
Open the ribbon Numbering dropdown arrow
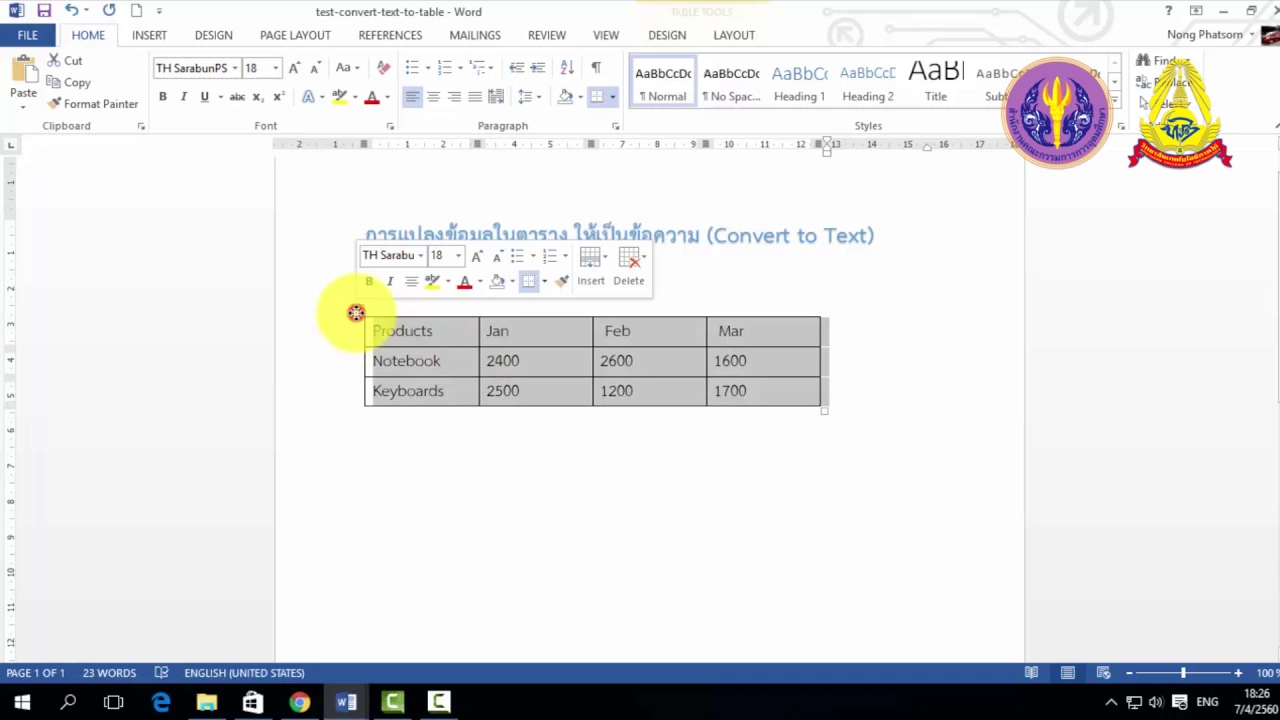tap(460, 68)
